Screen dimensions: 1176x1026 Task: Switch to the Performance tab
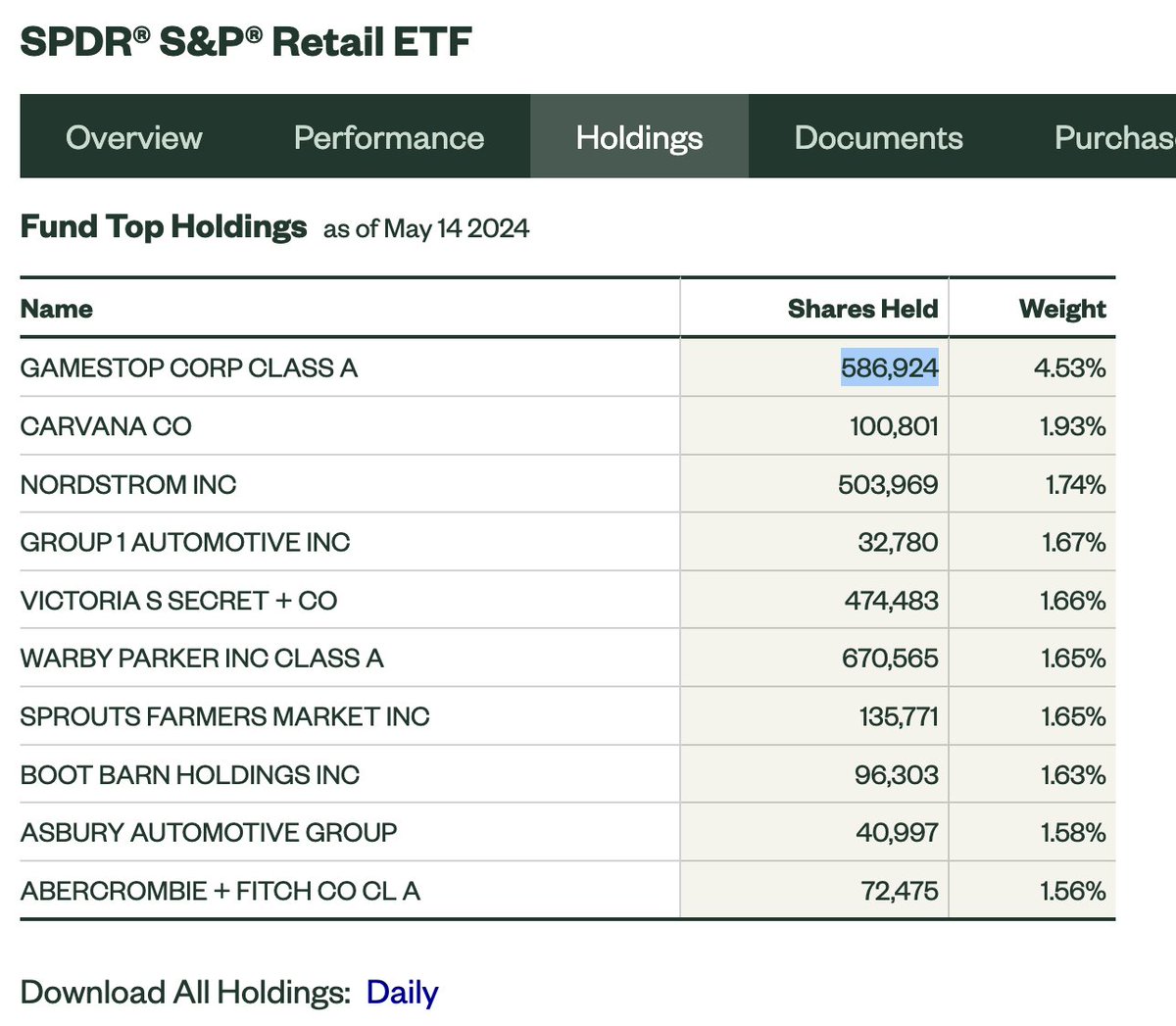click(x=389, y=137)
